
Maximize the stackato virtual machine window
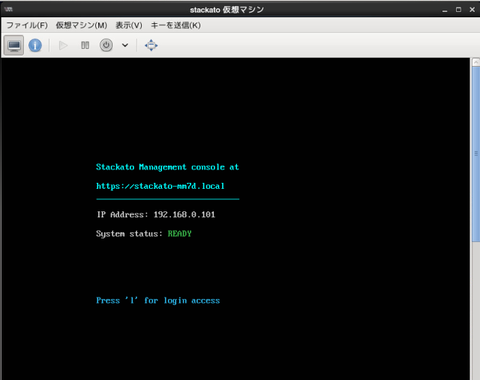459,10
